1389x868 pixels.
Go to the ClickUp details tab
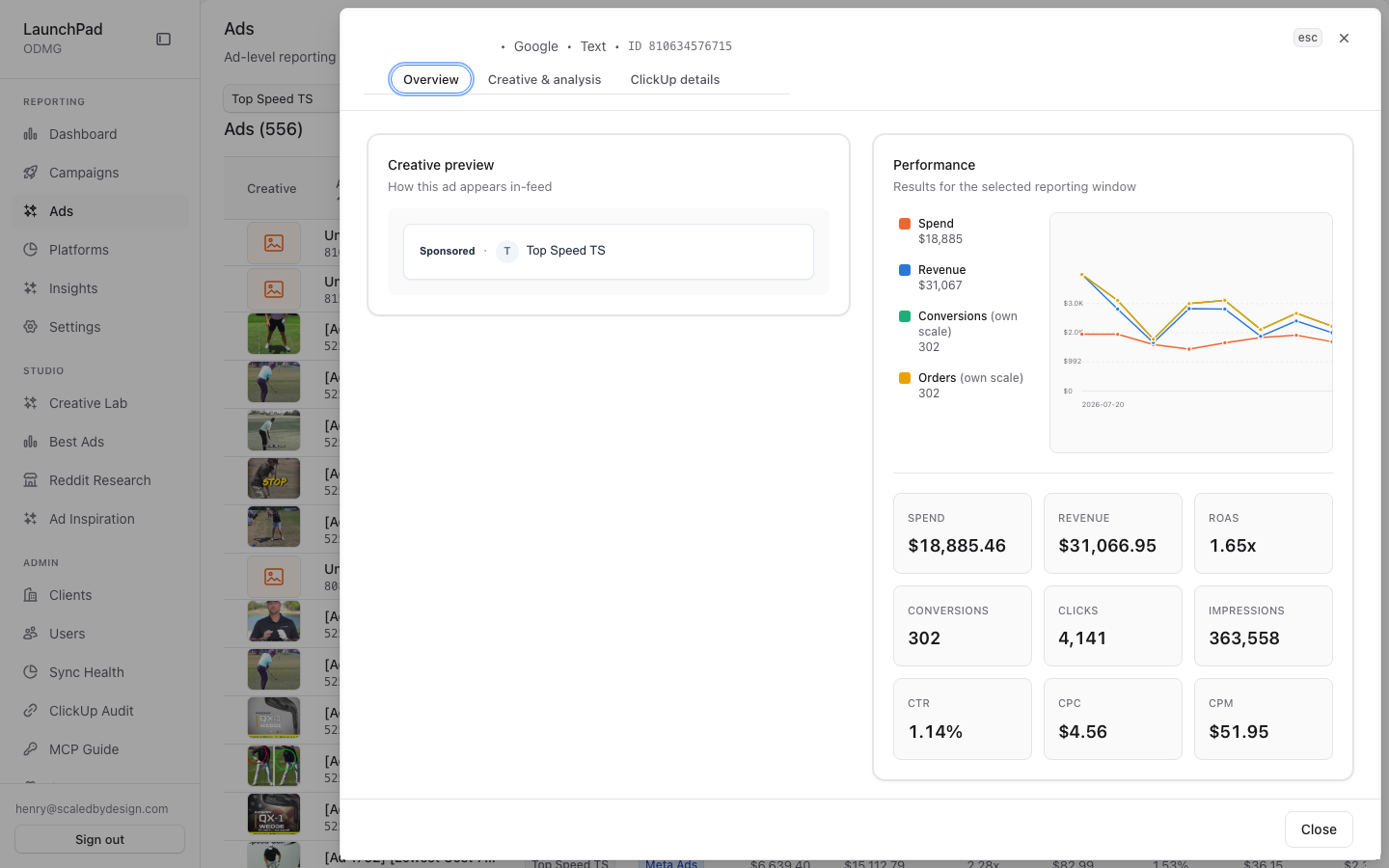pyautogui.click(x=675, y=79)
